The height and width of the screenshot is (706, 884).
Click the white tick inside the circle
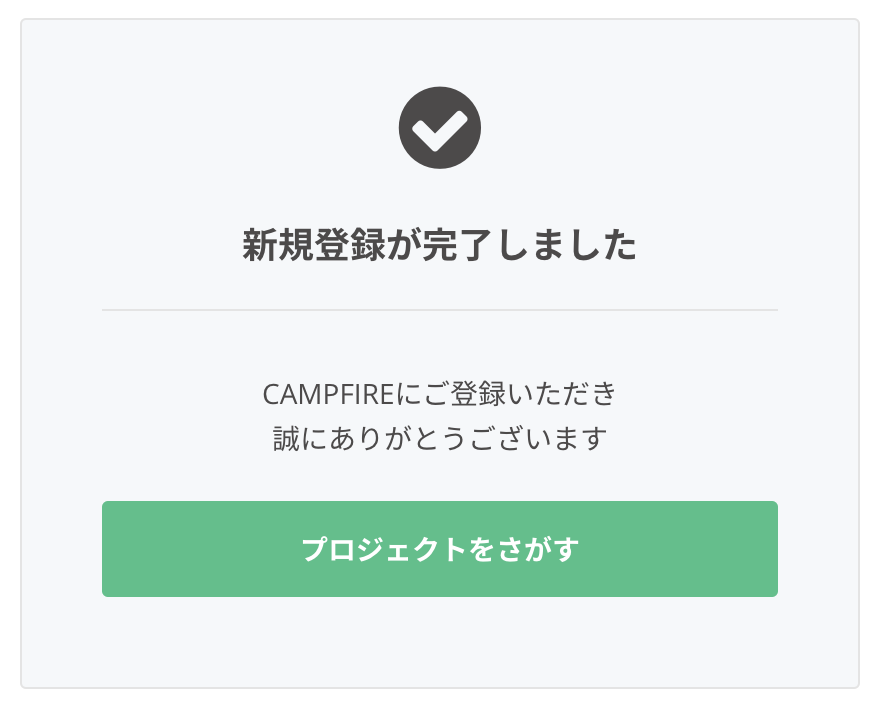pyautogui.click(x=440, y=129)
